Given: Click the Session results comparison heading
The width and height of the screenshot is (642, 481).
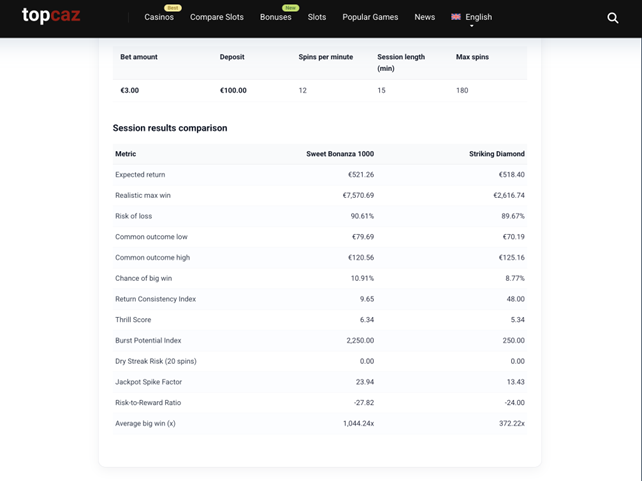Looking at the screenshot, I should [x=170, y=128].
